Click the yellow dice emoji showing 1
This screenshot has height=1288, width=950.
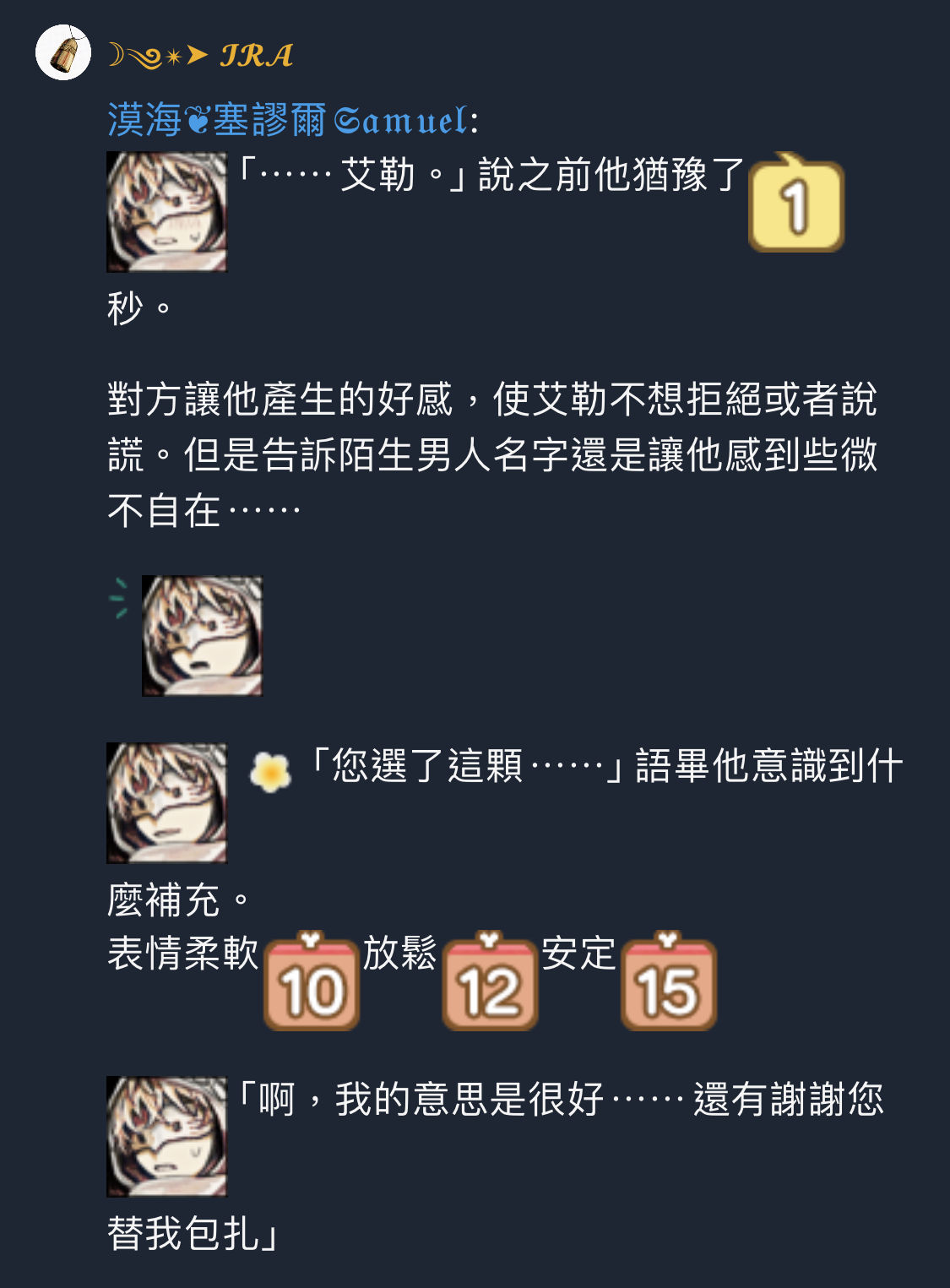point(796,203)
